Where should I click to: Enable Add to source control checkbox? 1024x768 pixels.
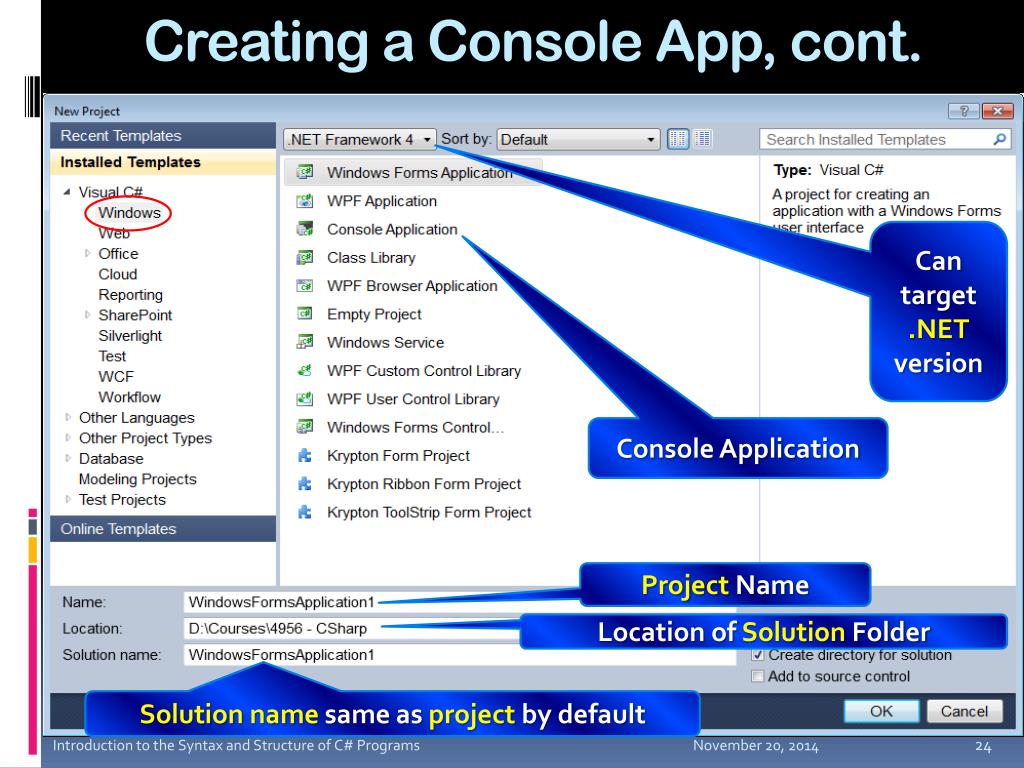tap(758, 676)
